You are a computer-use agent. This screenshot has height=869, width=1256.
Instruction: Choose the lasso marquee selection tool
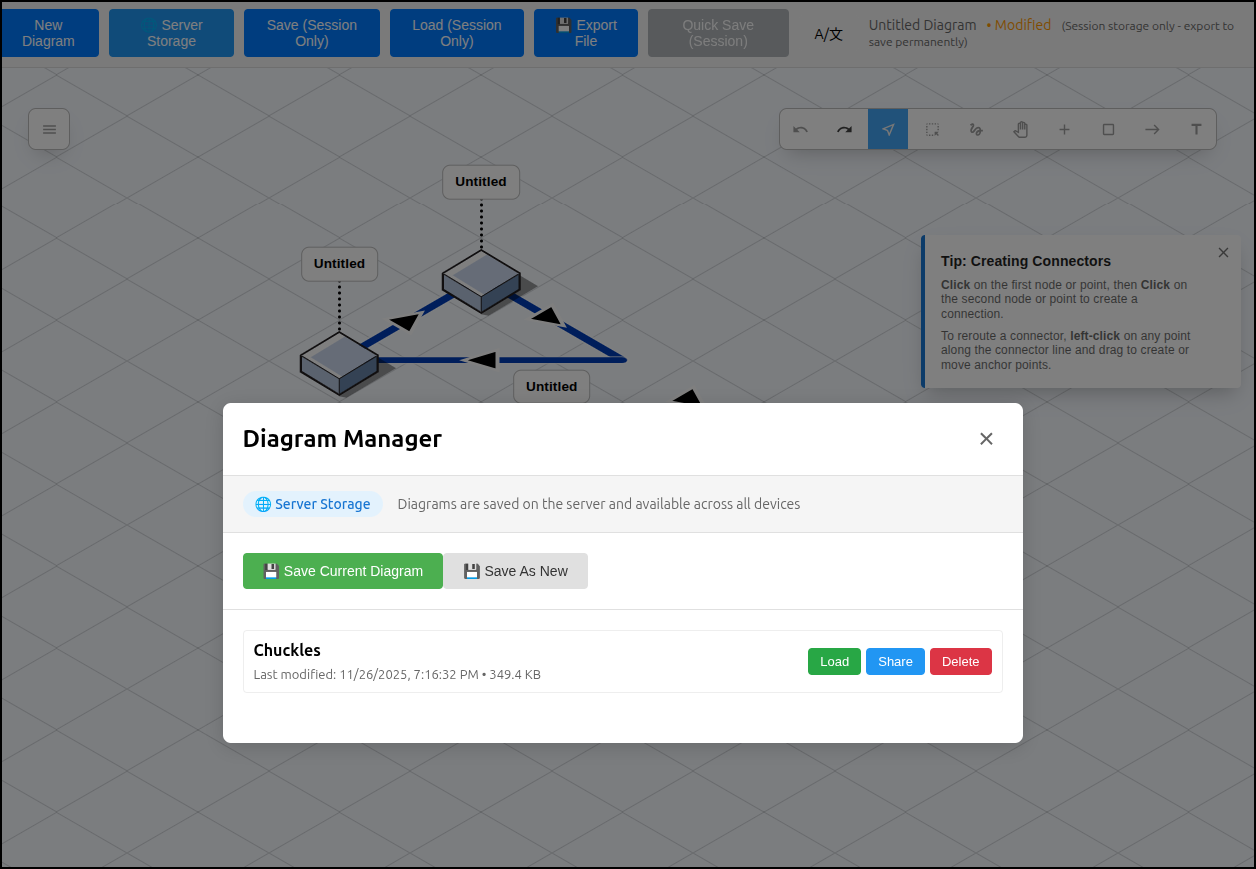(x=932, y=130)
